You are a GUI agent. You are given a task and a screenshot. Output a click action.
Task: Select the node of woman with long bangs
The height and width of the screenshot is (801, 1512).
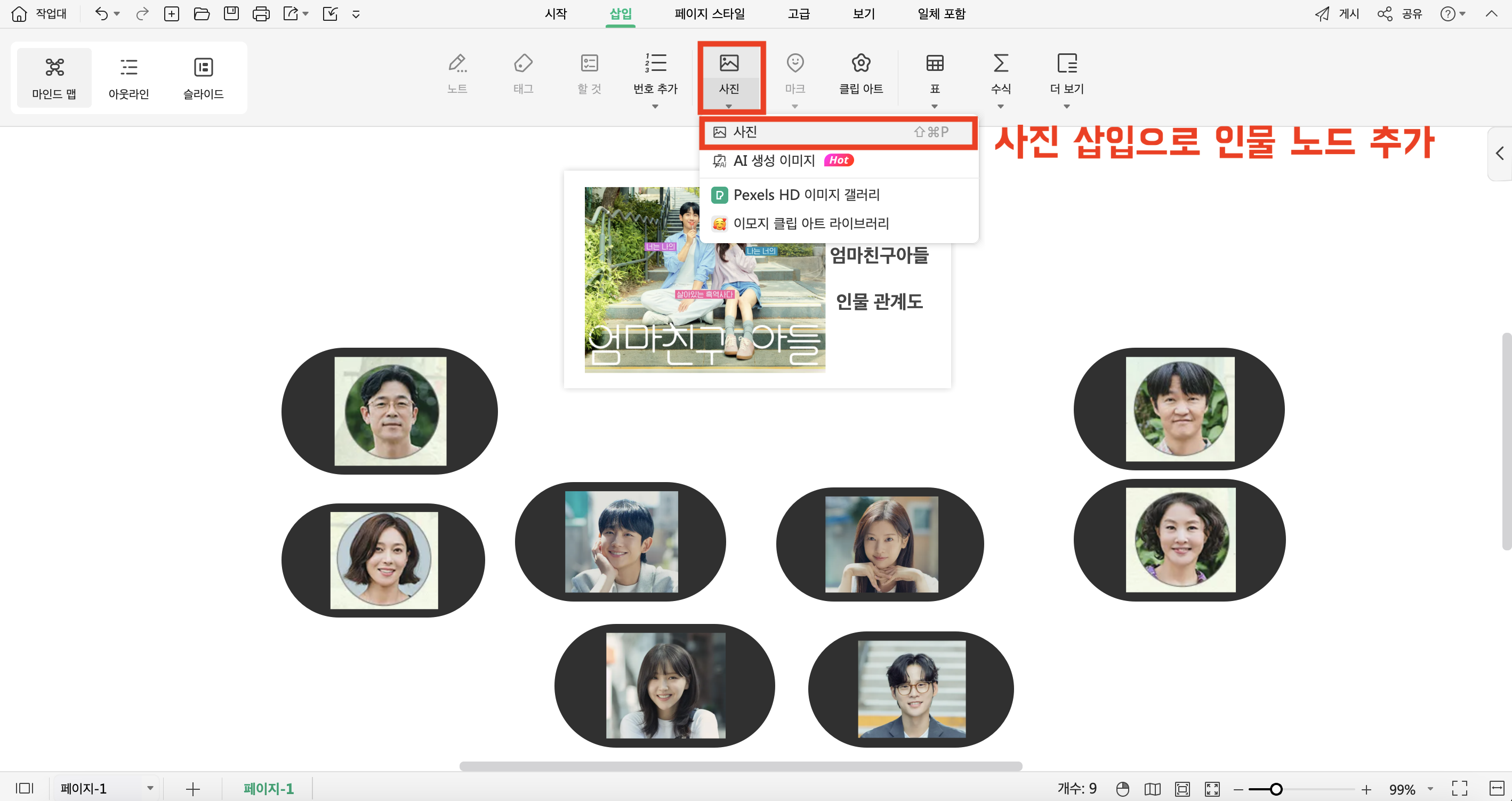coord(664,685)
